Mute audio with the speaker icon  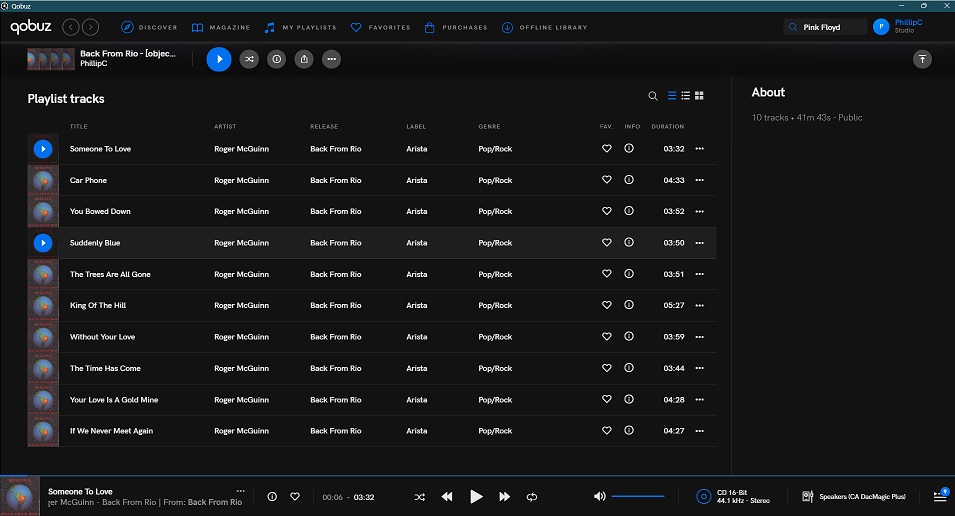tap(600, 497)
